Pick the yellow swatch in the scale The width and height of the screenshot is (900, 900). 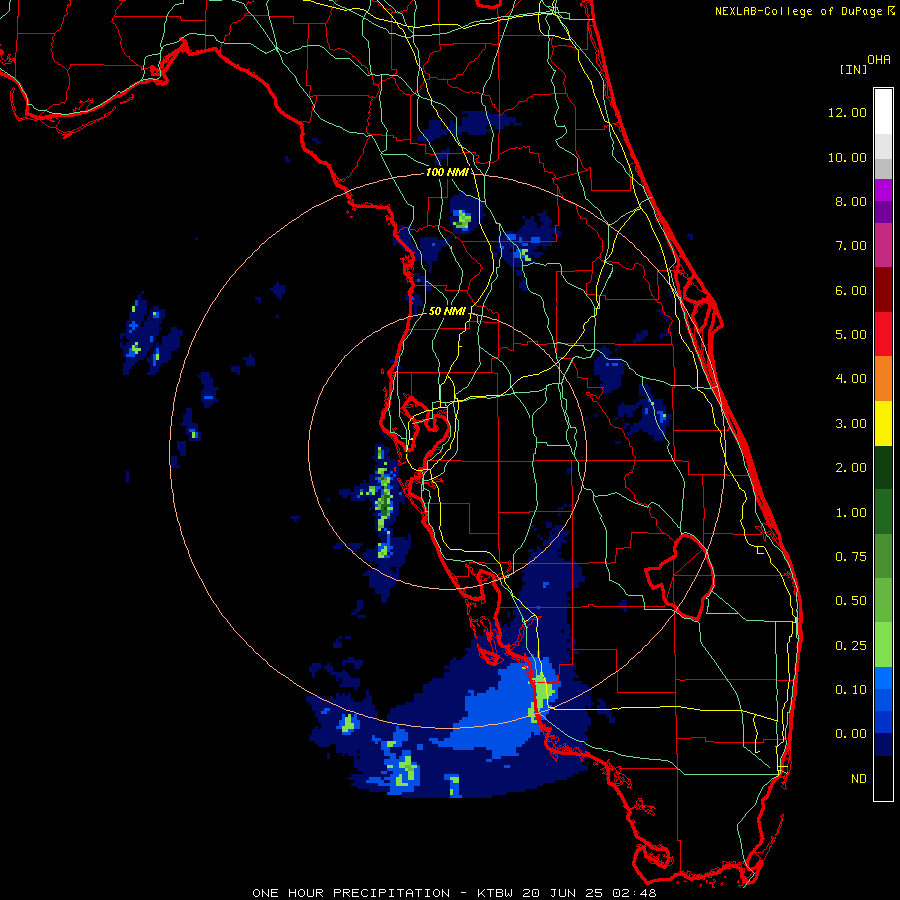point(883,423)
